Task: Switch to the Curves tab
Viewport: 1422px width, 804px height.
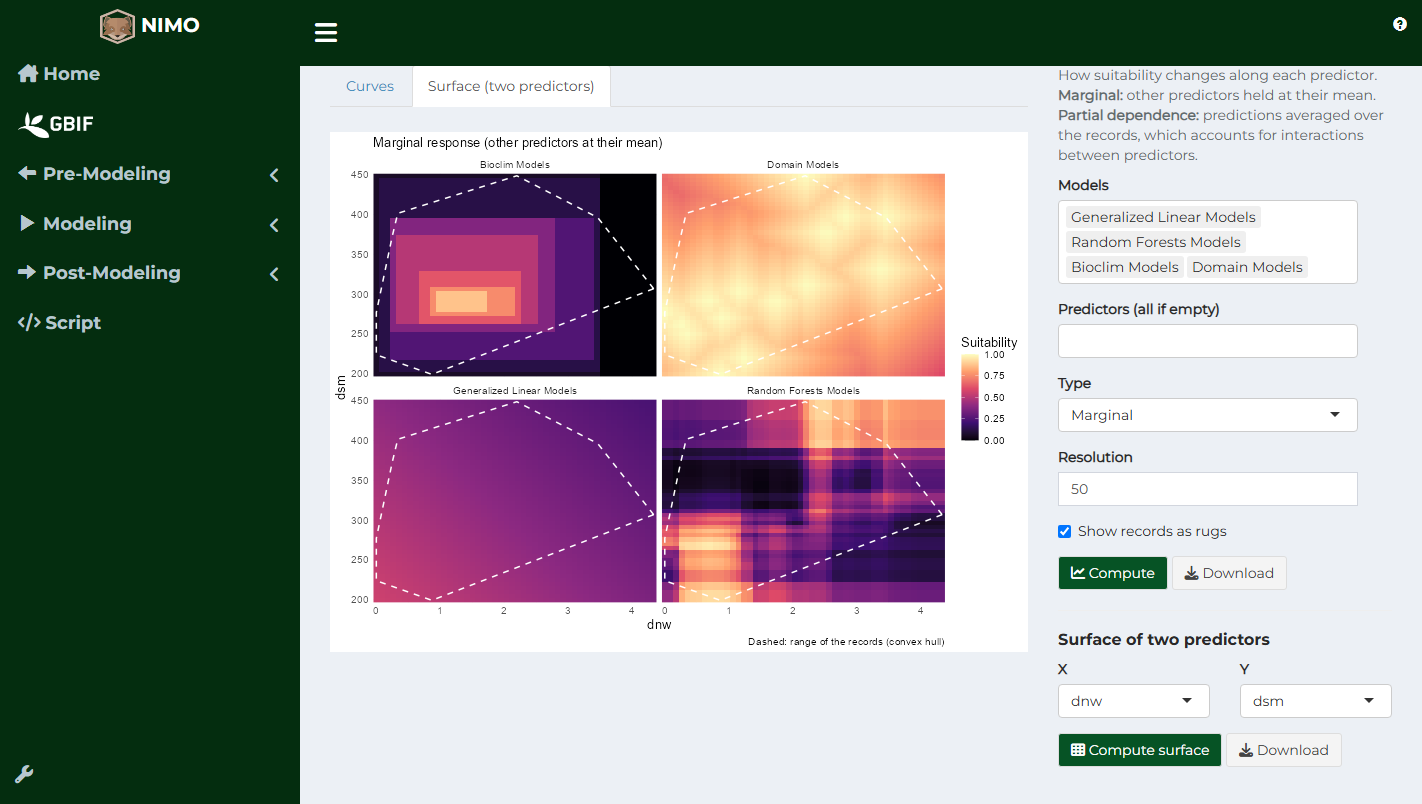Action: [x=370, y=86]
